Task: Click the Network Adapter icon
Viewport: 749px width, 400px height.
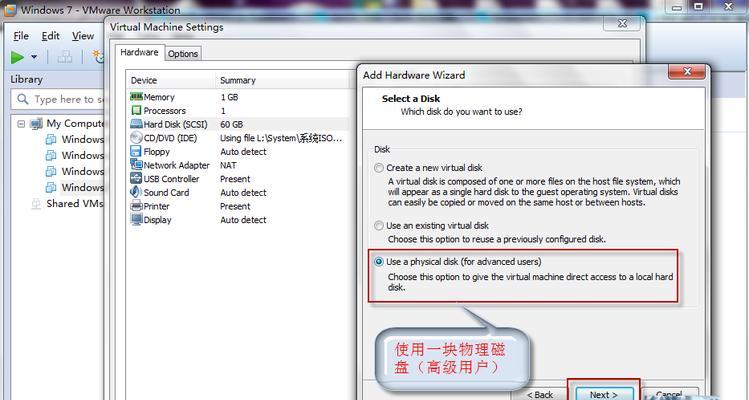Action: pos(136,165)
